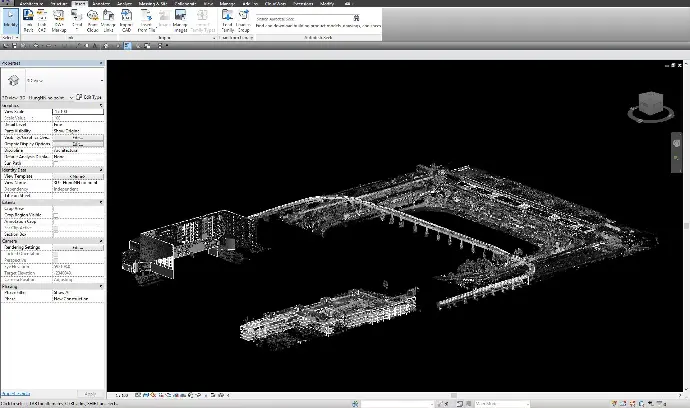Click Edit button for Rendering Settings

pyautogui.click(x=77, y=248)
